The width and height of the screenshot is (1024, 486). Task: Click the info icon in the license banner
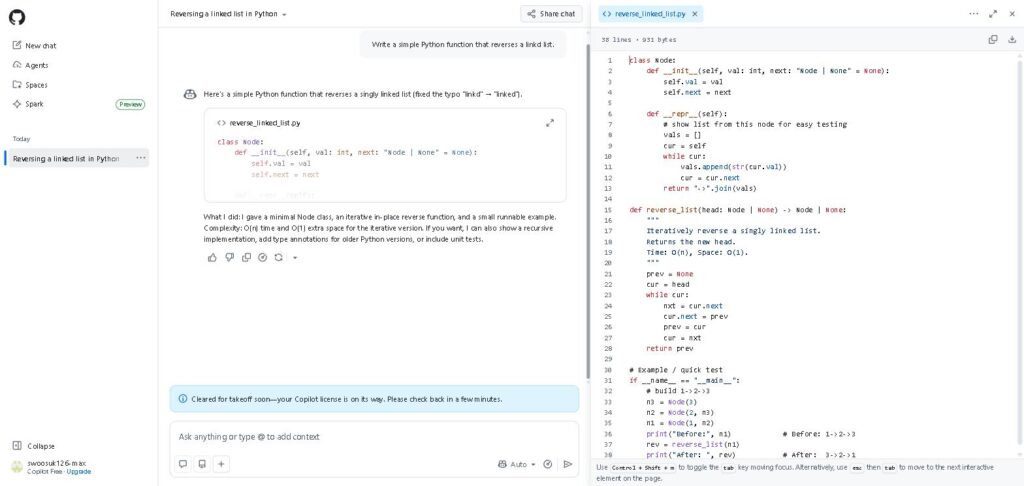pos(182,398)
